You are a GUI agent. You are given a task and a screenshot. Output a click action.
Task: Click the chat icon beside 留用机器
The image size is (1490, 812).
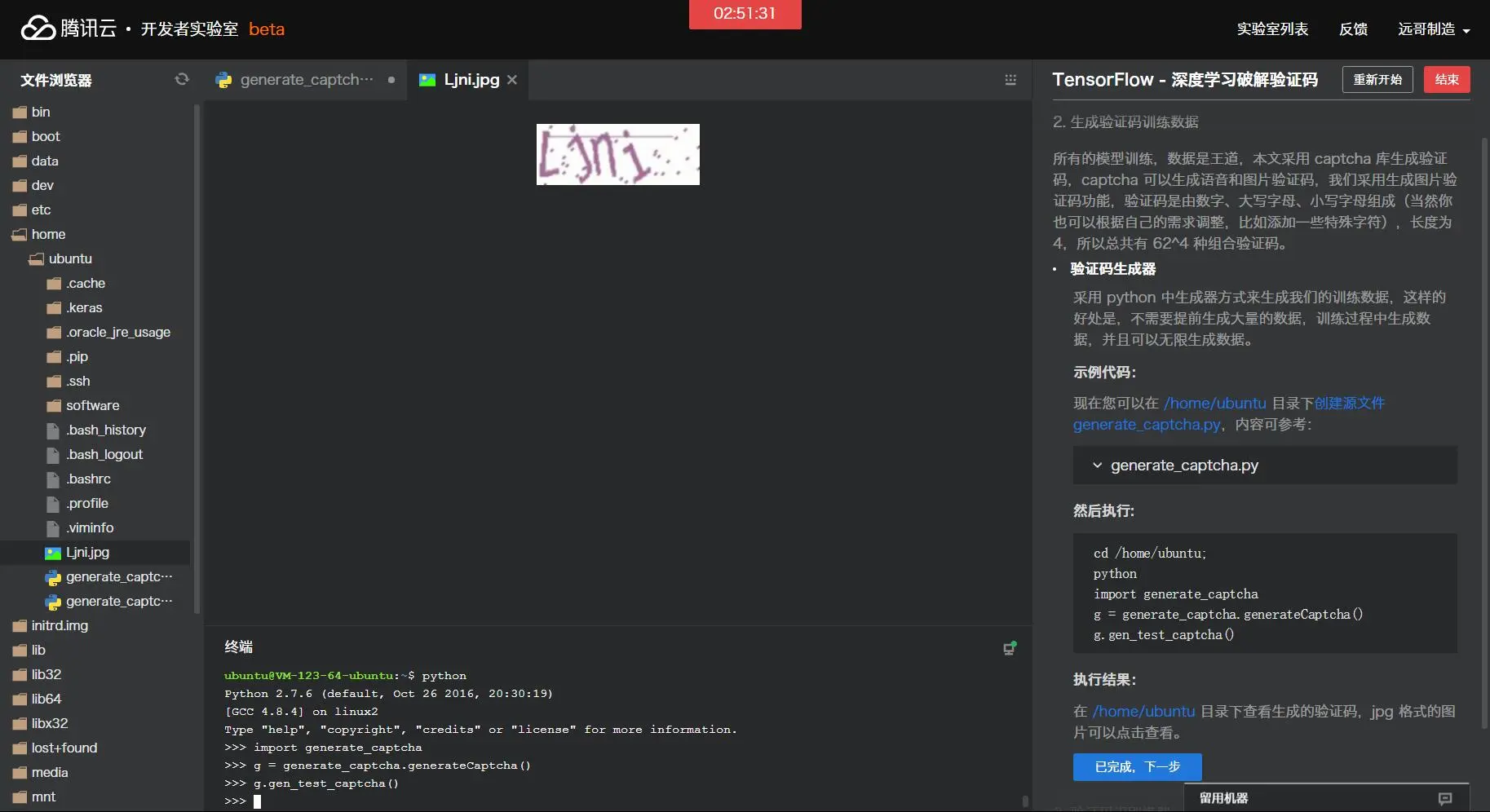1445,798
